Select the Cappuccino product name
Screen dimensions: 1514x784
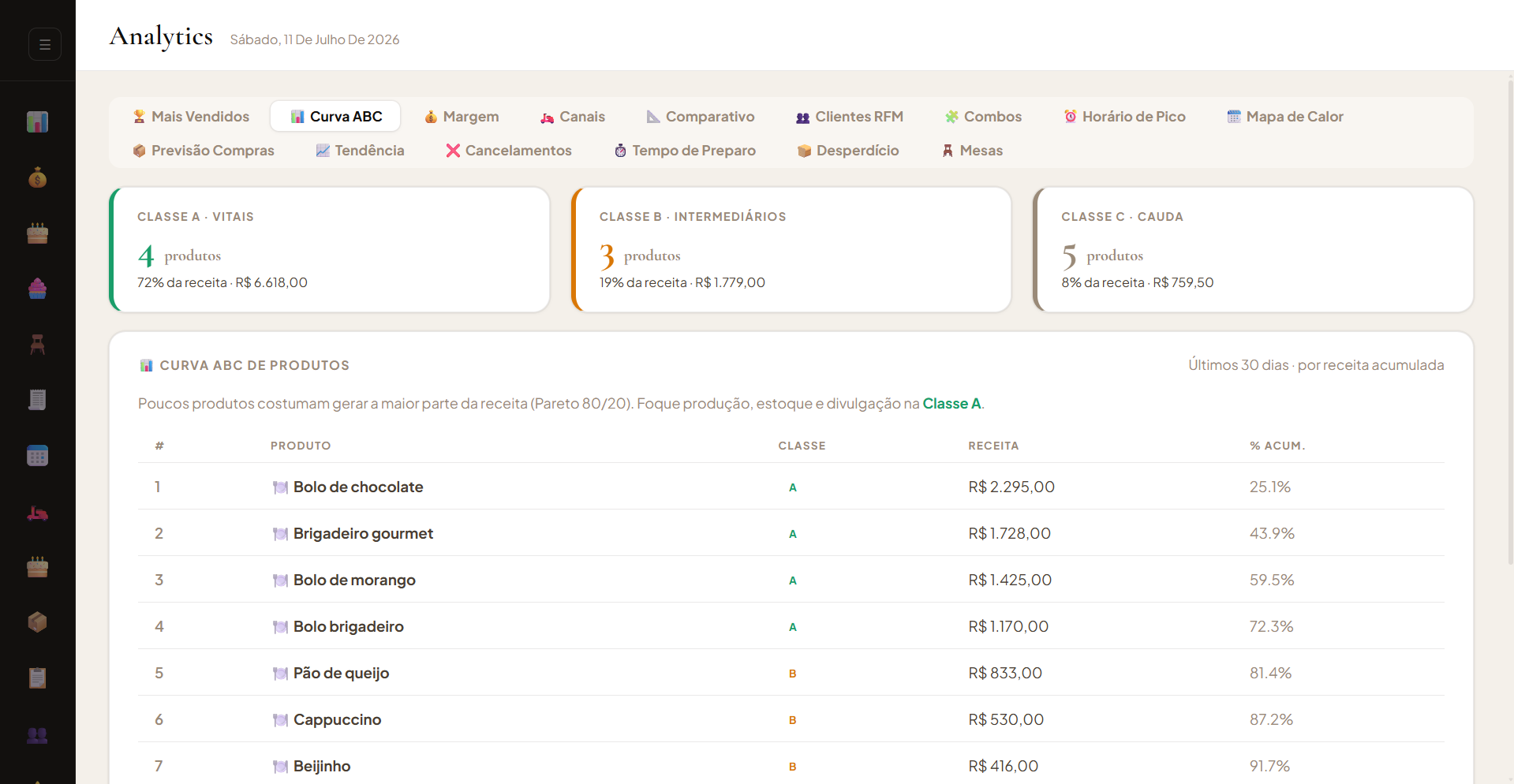click(337, 720)
